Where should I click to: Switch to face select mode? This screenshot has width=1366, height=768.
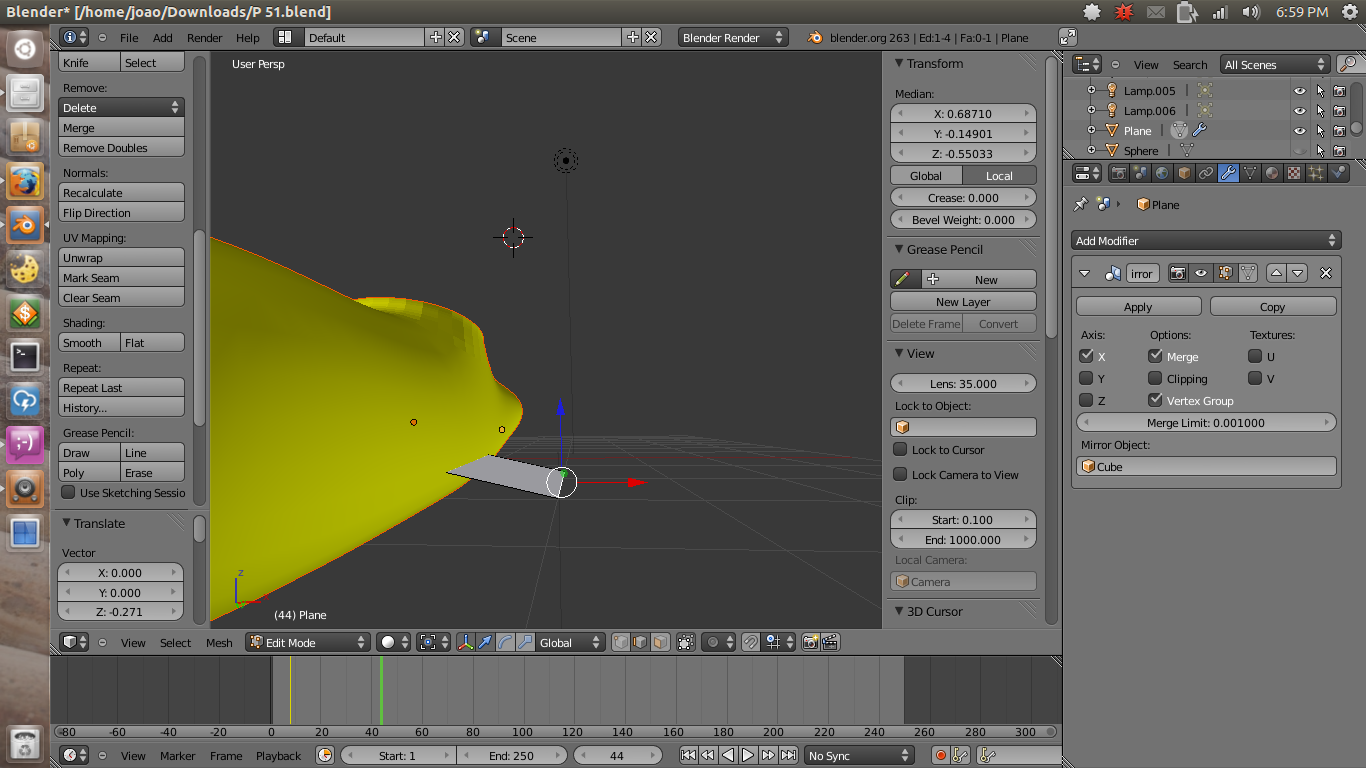tap(660, 642)
